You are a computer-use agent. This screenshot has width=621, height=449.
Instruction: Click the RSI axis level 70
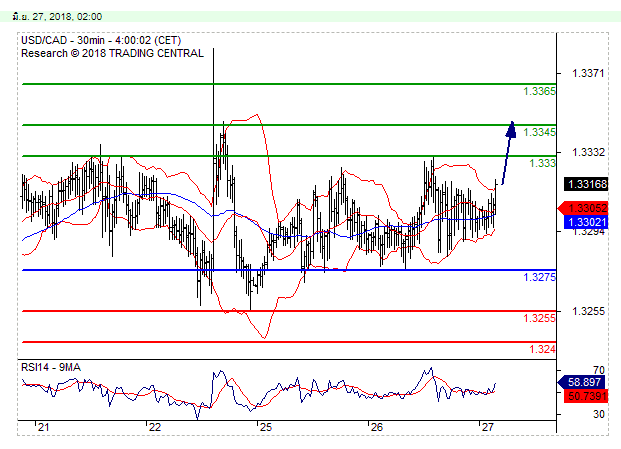pyautogui.click(x=599, y=370)
